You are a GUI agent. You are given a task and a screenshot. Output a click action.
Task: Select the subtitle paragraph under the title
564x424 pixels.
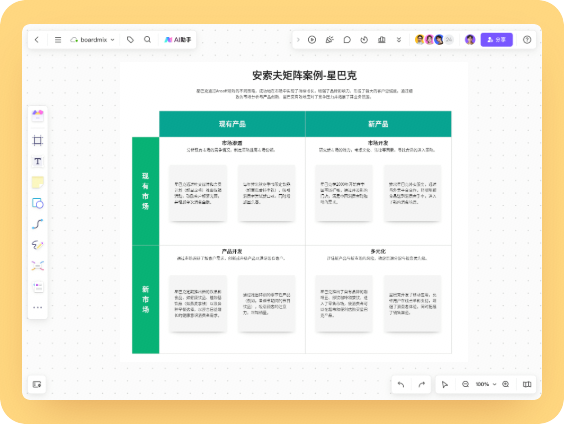pyautogui.click(x=304, y=94)
